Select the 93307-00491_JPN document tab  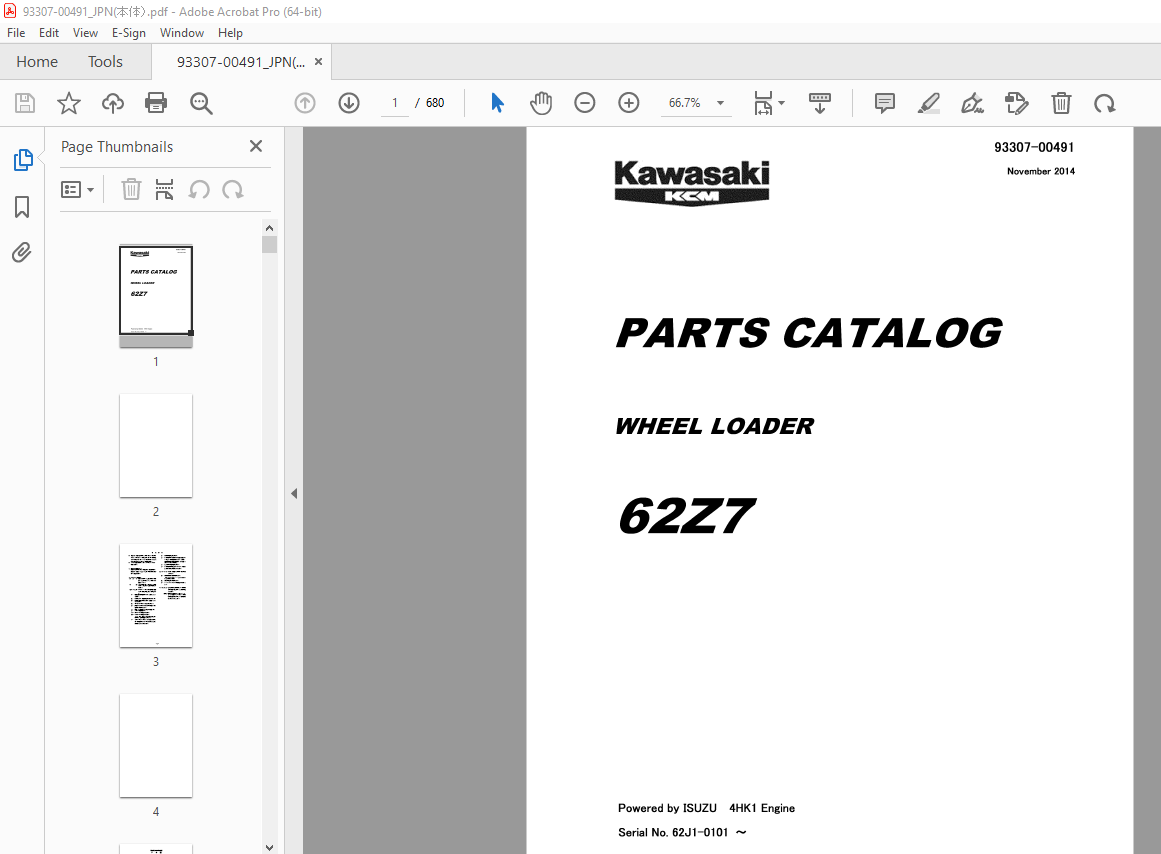241,62
